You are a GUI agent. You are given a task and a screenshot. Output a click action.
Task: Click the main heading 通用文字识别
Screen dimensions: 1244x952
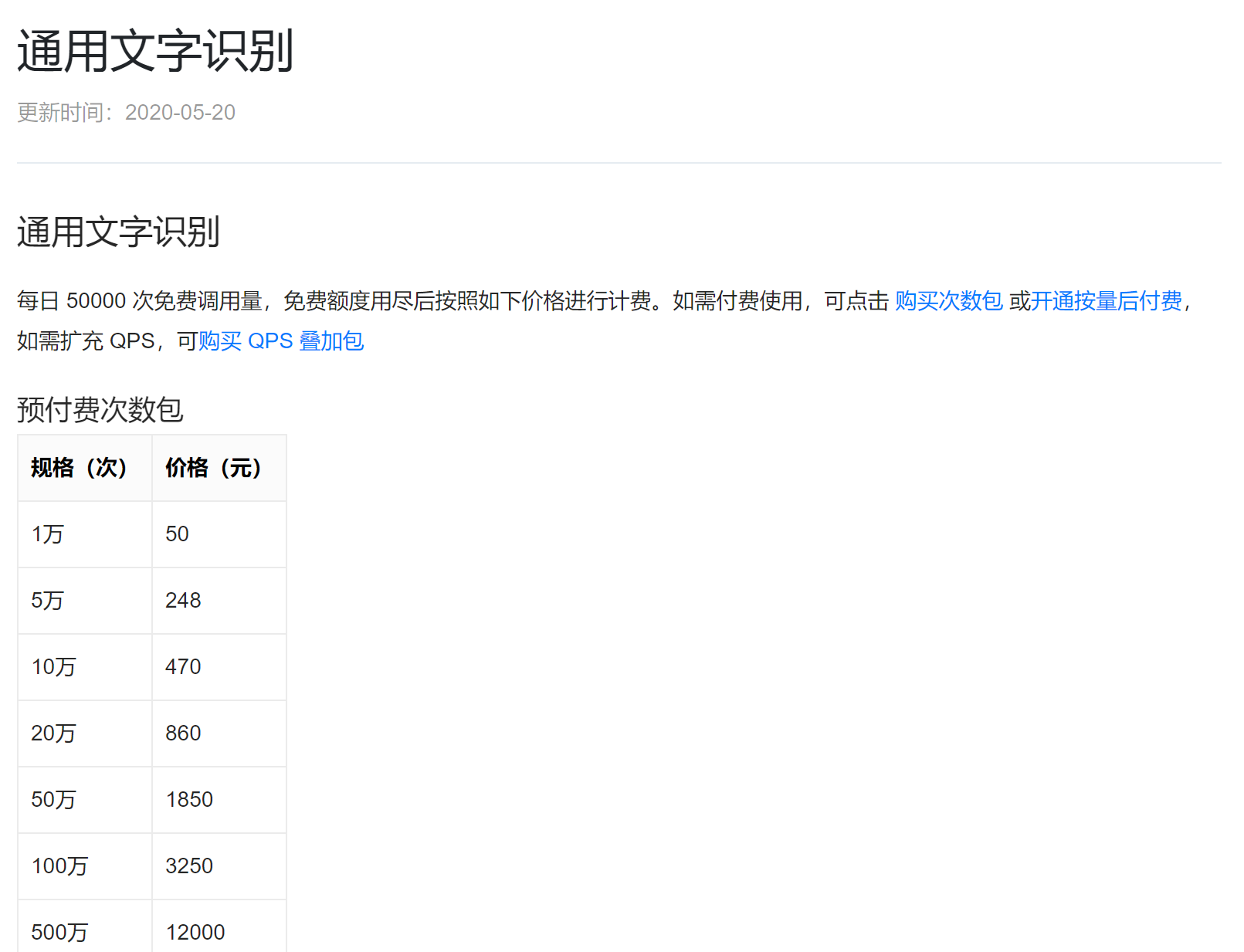coord(154,48)
